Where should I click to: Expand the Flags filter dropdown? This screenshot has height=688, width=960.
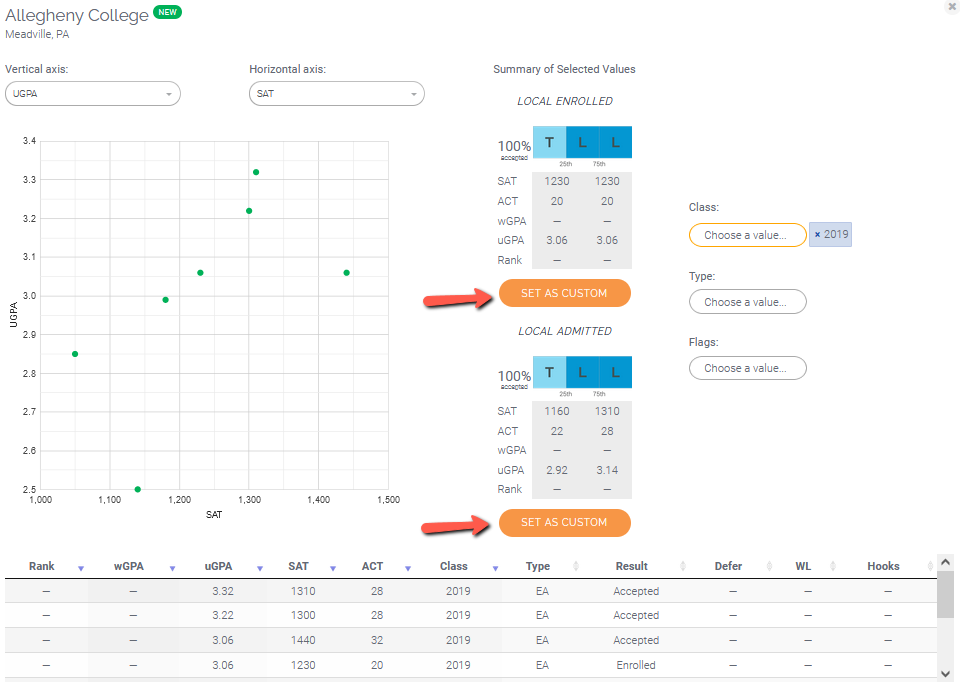(747, 368)
